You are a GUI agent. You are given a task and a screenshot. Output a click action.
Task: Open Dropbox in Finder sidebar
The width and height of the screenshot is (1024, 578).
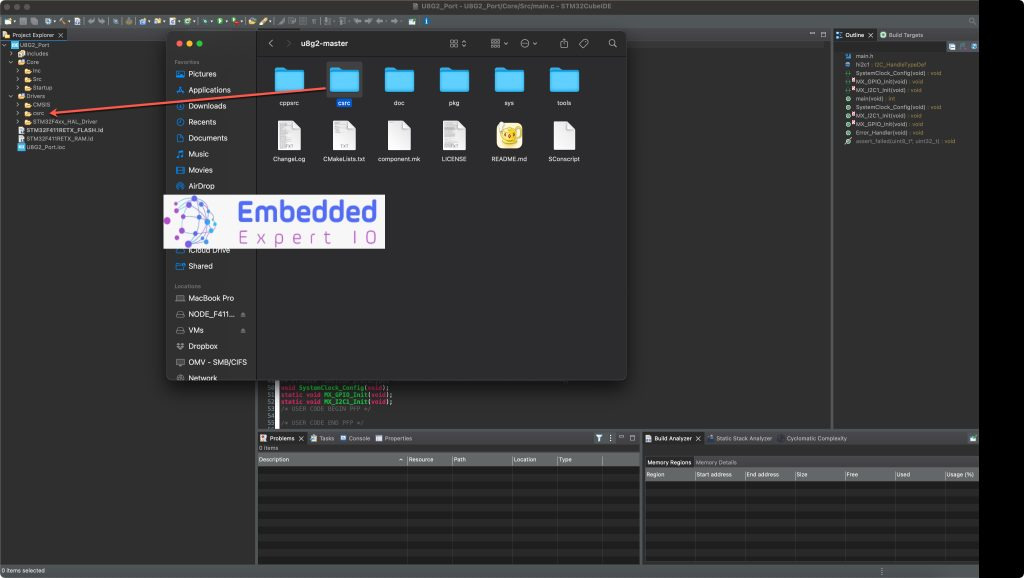[197, 346]
